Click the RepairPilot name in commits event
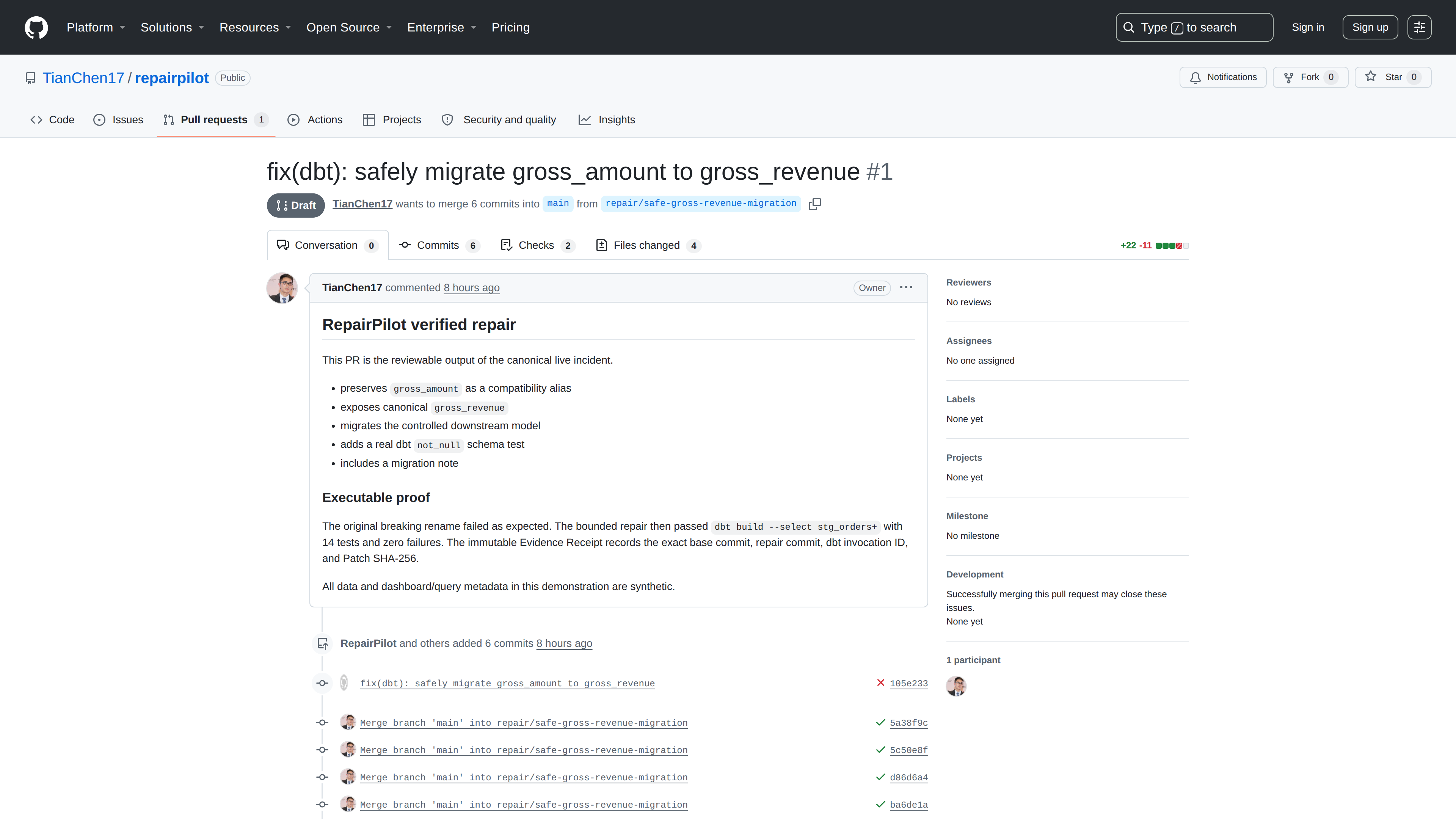 coord(368,643)
